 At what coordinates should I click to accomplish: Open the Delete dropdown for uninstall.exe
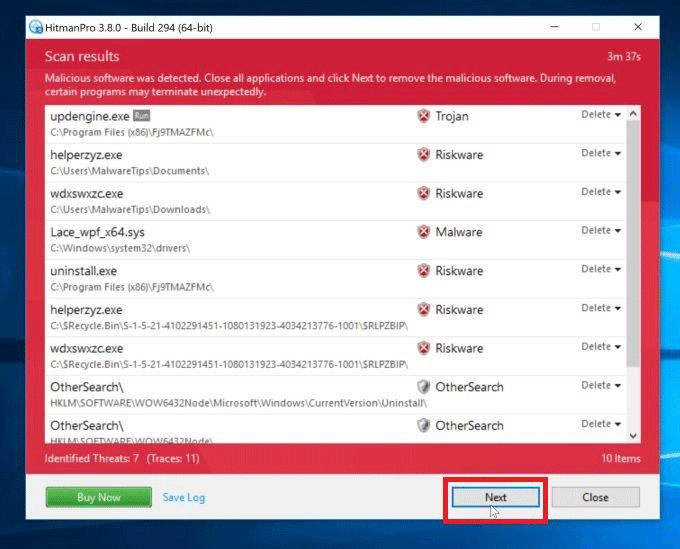(x=601, y=269)
